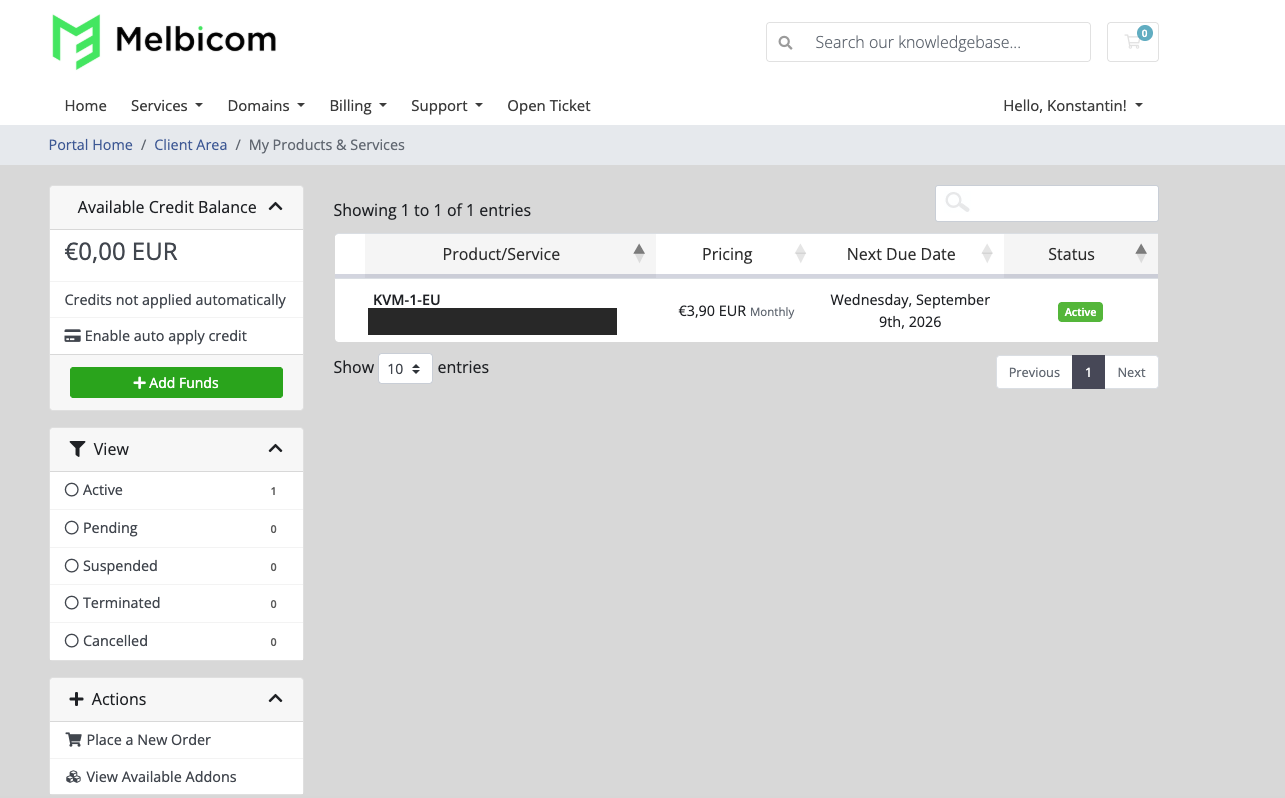The height and width of the screenshot is (798, 1285).
Task: Click the plus icon in Actions header
Action: point(76,699)
